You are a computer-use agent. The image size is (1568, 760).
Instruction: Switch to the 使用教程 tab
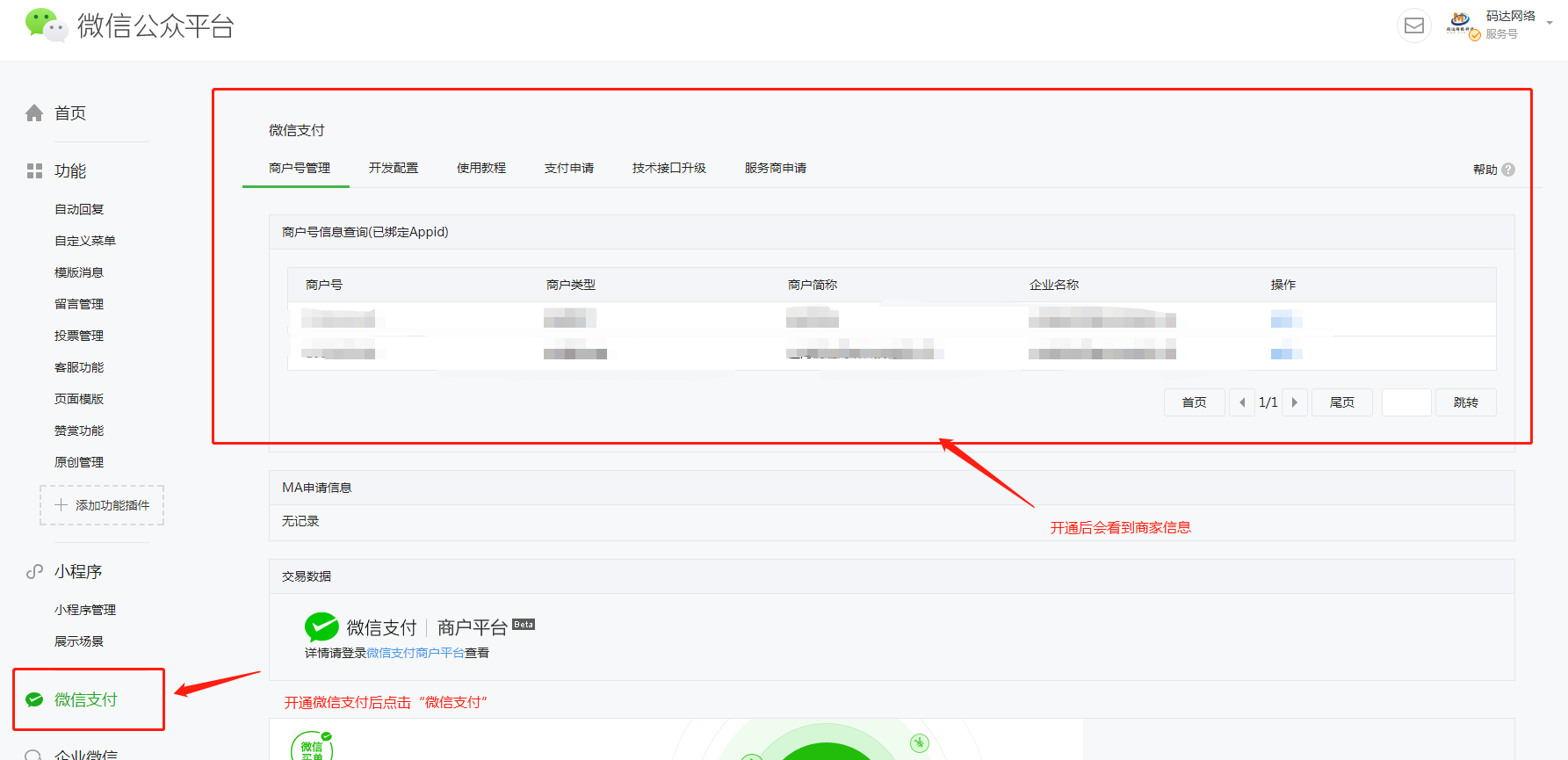click(481, 168)
